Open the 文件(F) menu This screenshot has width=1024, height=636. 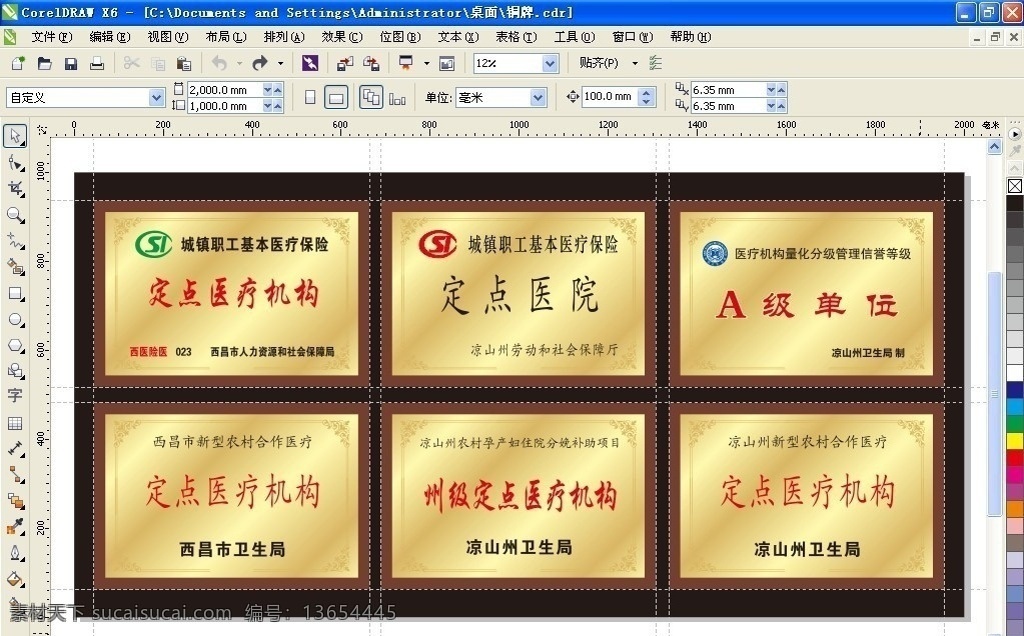click(52, 37)
